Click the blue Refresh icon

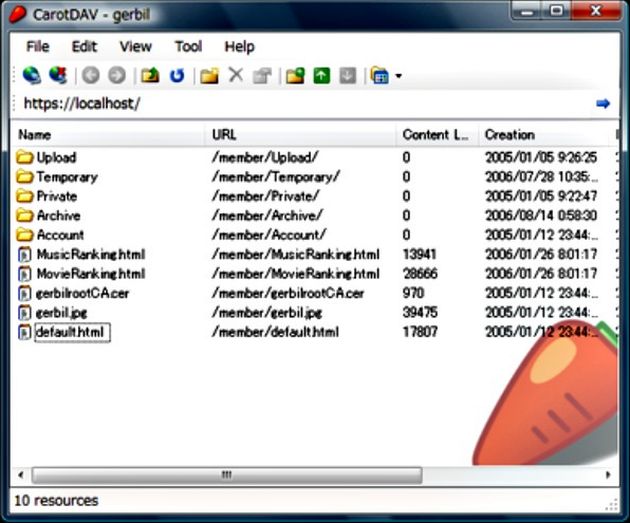(x=177, y=75)
